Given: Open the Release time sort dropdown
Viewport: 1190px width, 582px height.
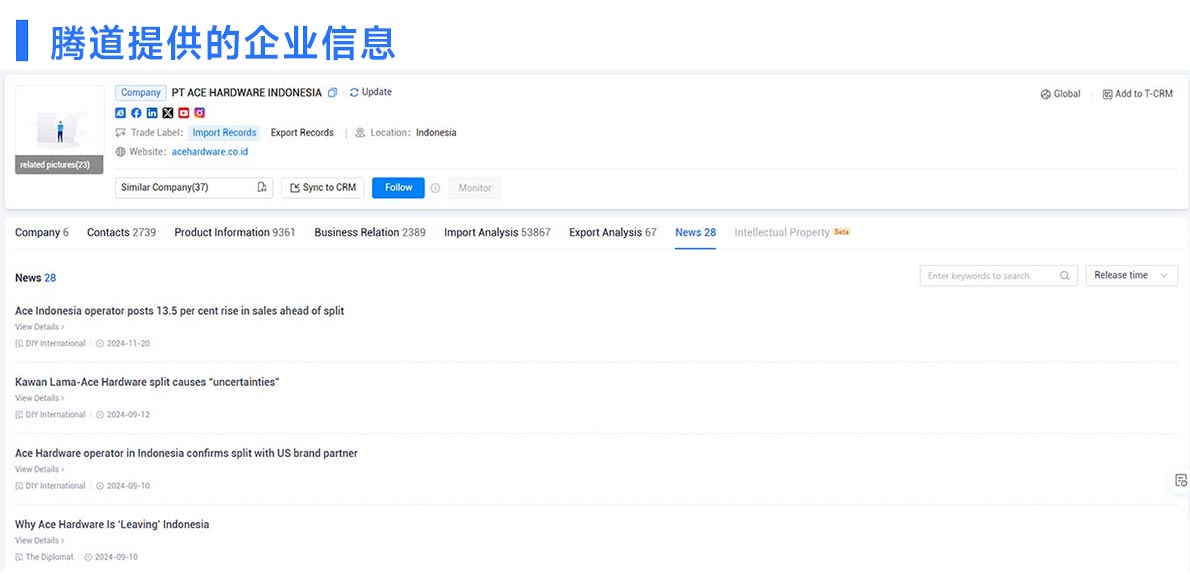Looking at the screenshot, I should pyautogui.click(x=1132, y=275).
